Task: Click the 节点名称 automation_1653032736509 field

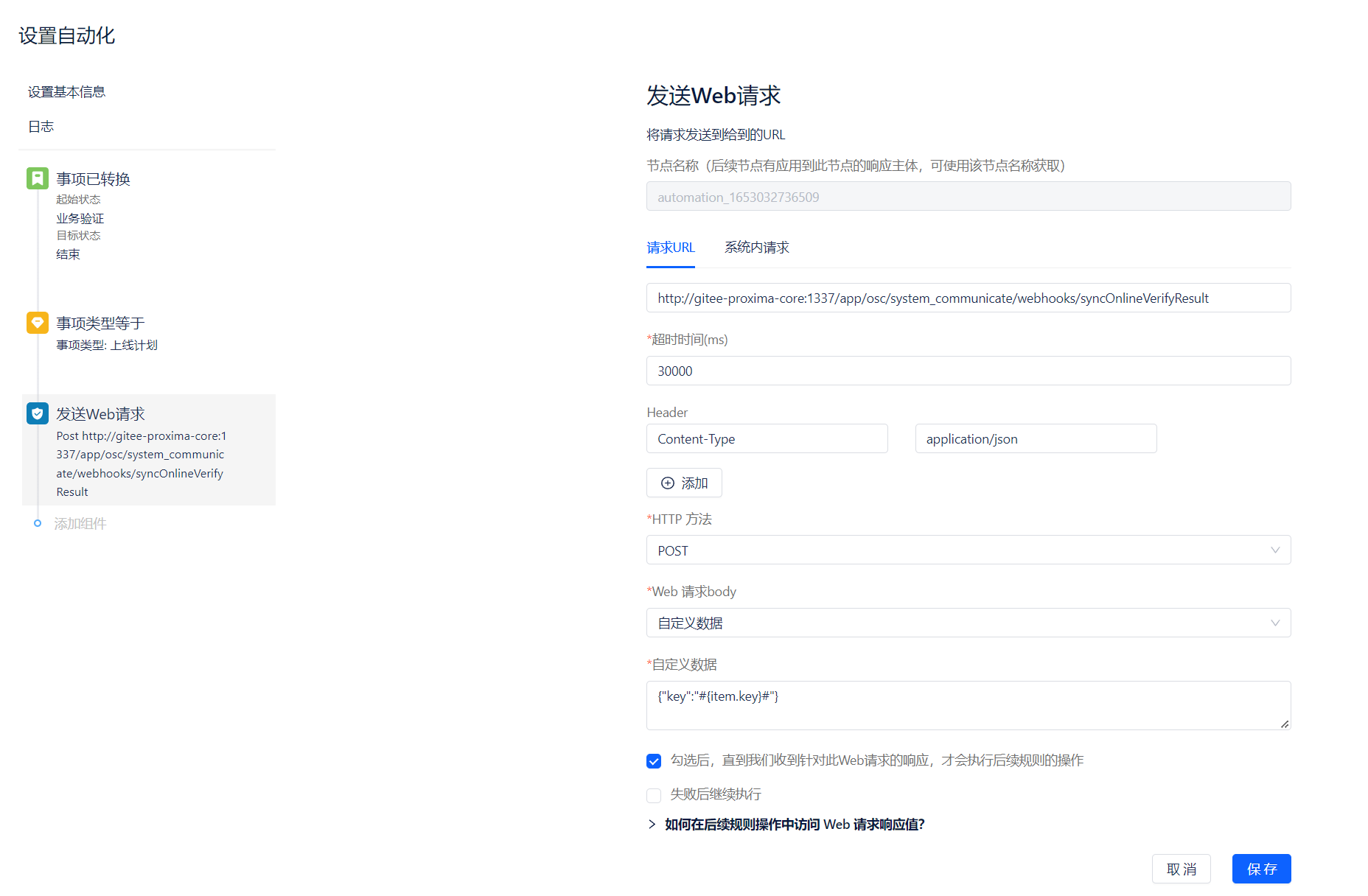Action: [x=969, y=196]
